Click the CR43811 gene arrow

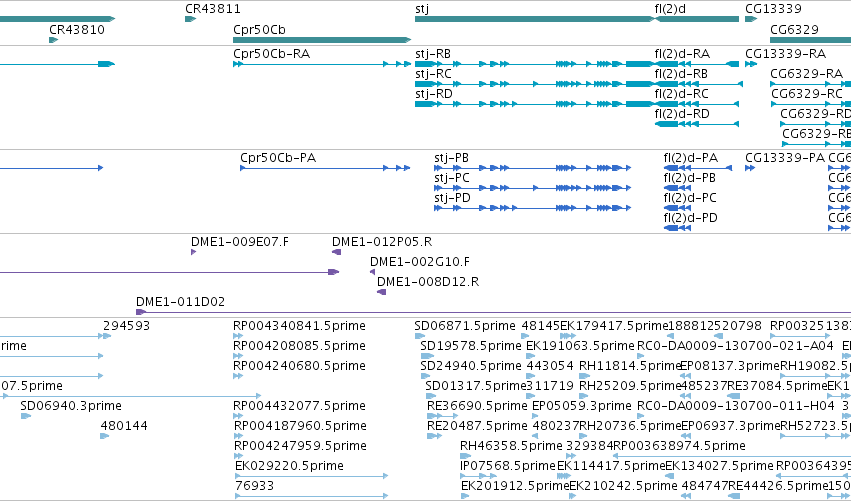(190, 19)
